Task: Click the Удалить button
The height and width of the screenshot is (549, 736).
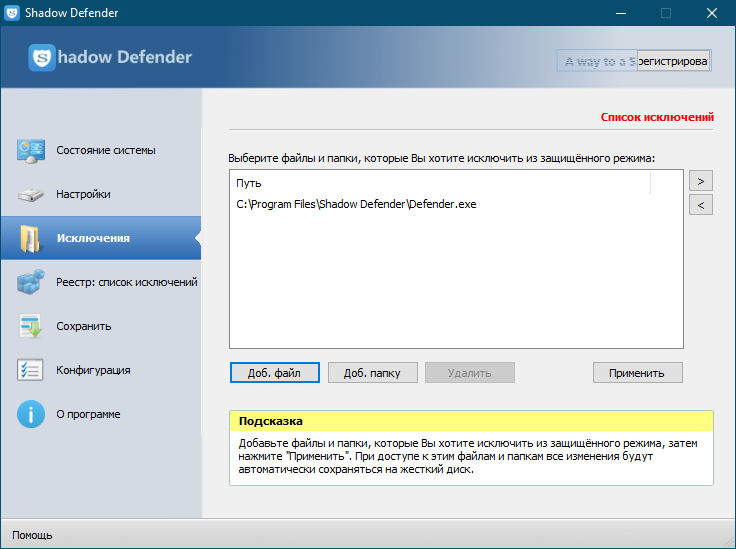Action: [470, 373]
